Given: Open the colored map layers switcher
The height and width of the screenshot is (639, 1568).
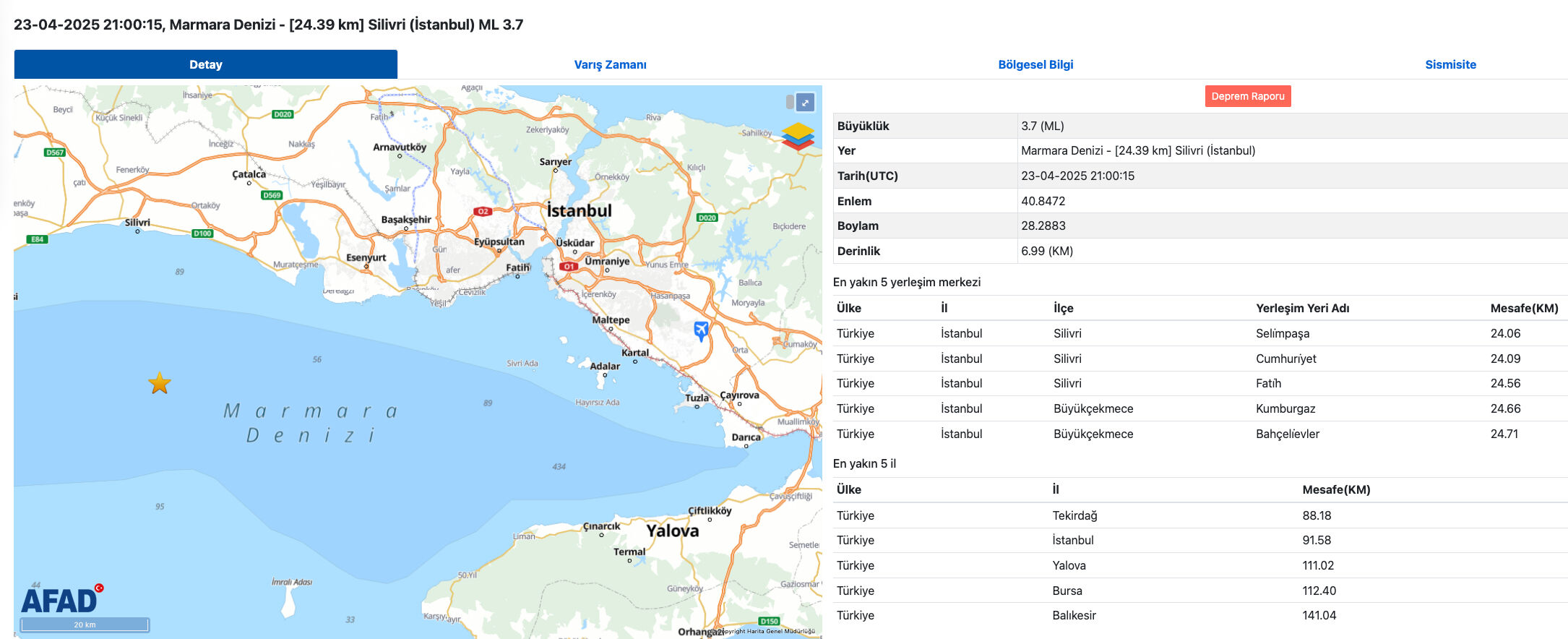Looking at the screenshot, I should click(x=798, y=136).
